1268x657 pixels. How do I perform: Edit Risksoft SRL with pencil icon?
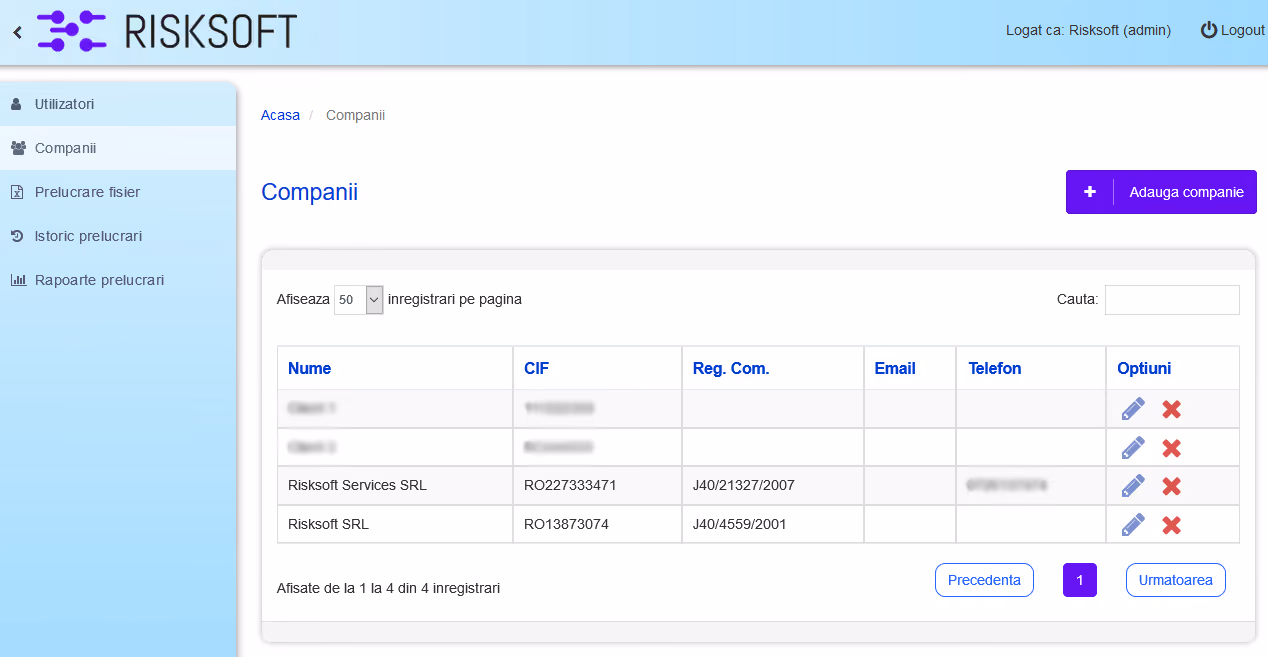tap(1133, 524)
